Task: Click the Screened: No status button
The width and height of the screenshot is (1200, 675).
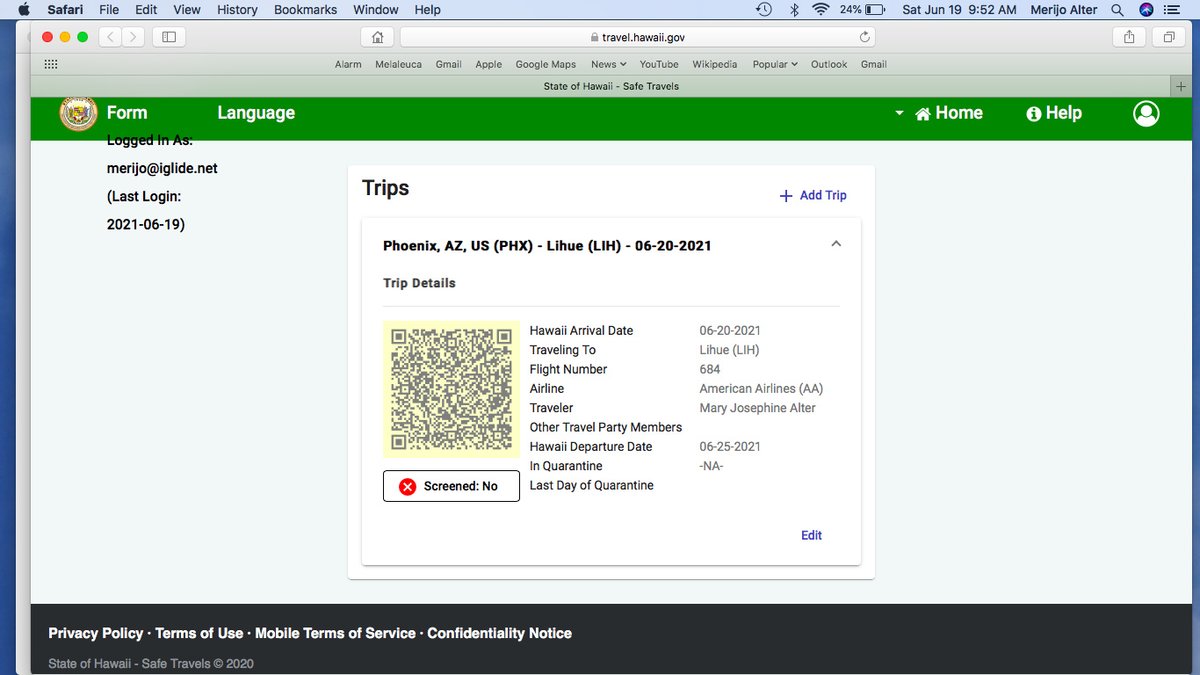Action: [x=451, y=486]
